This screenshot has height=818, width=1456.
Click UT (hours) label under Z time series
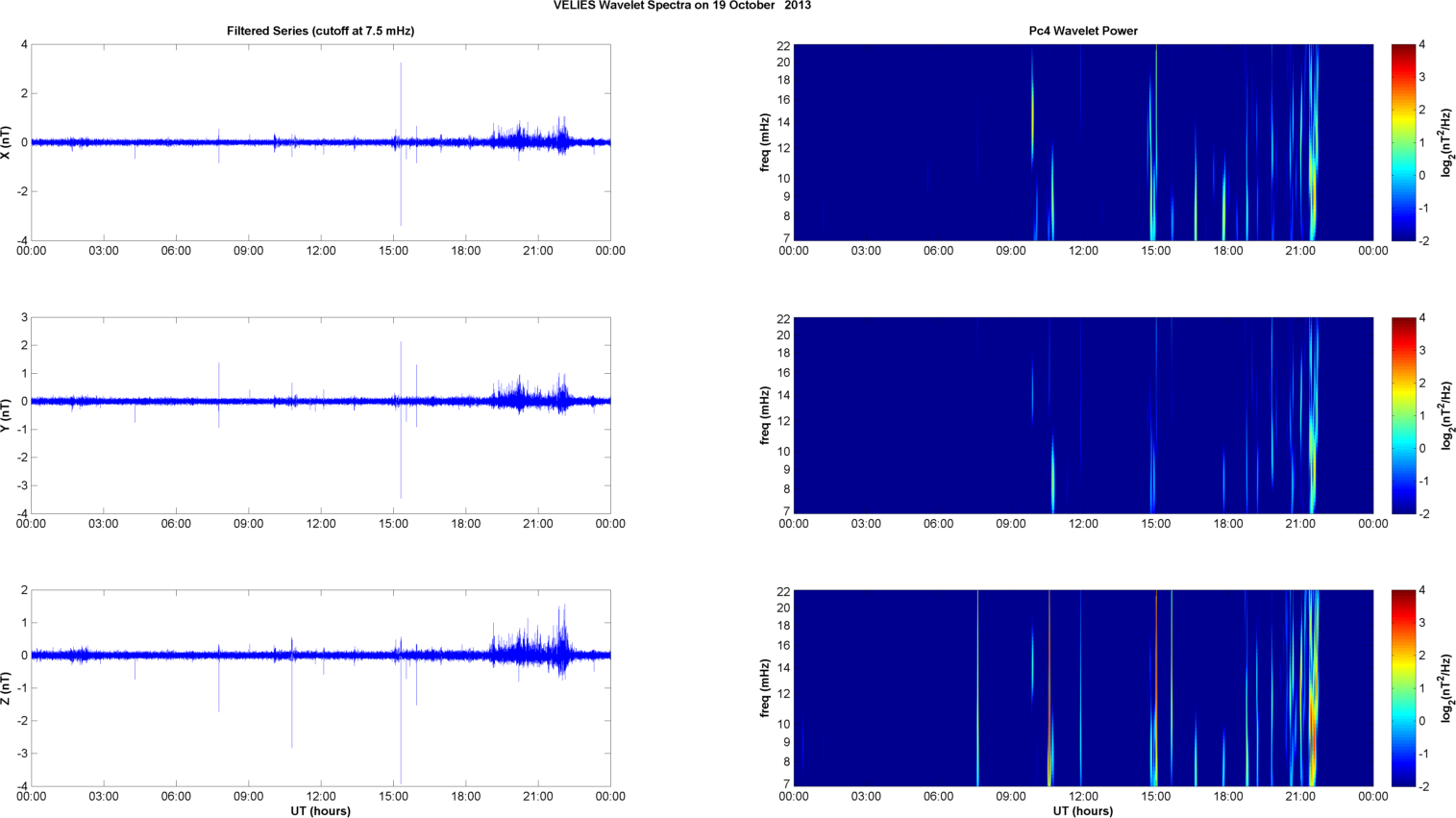(320, 811)
